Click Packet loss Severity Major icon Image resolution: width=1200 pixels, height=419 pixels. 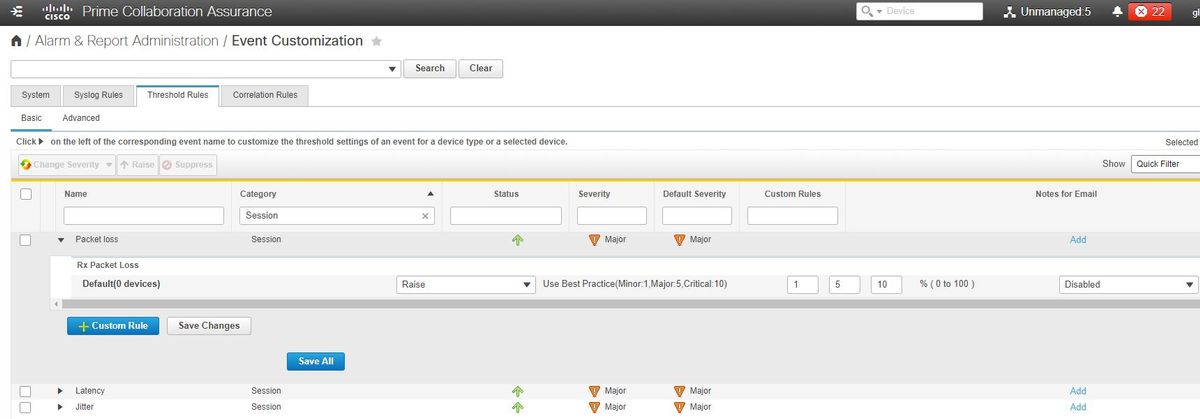(594, 240)
